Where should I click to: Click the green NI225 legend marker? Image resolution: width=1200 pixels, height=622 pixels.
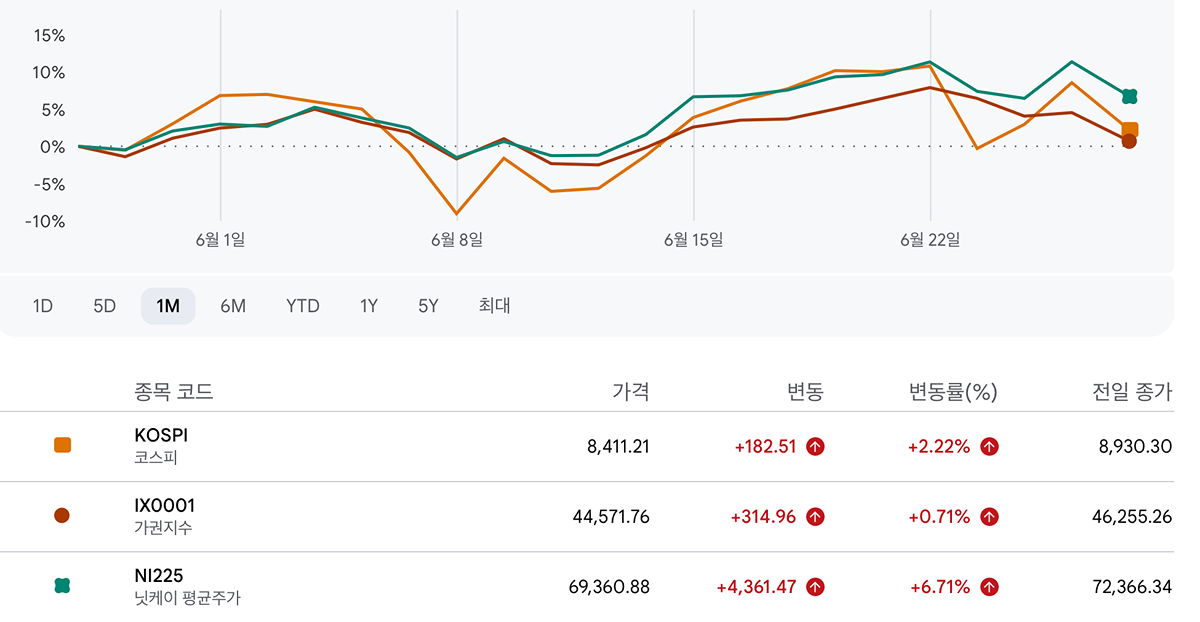(x=62, y=586)
